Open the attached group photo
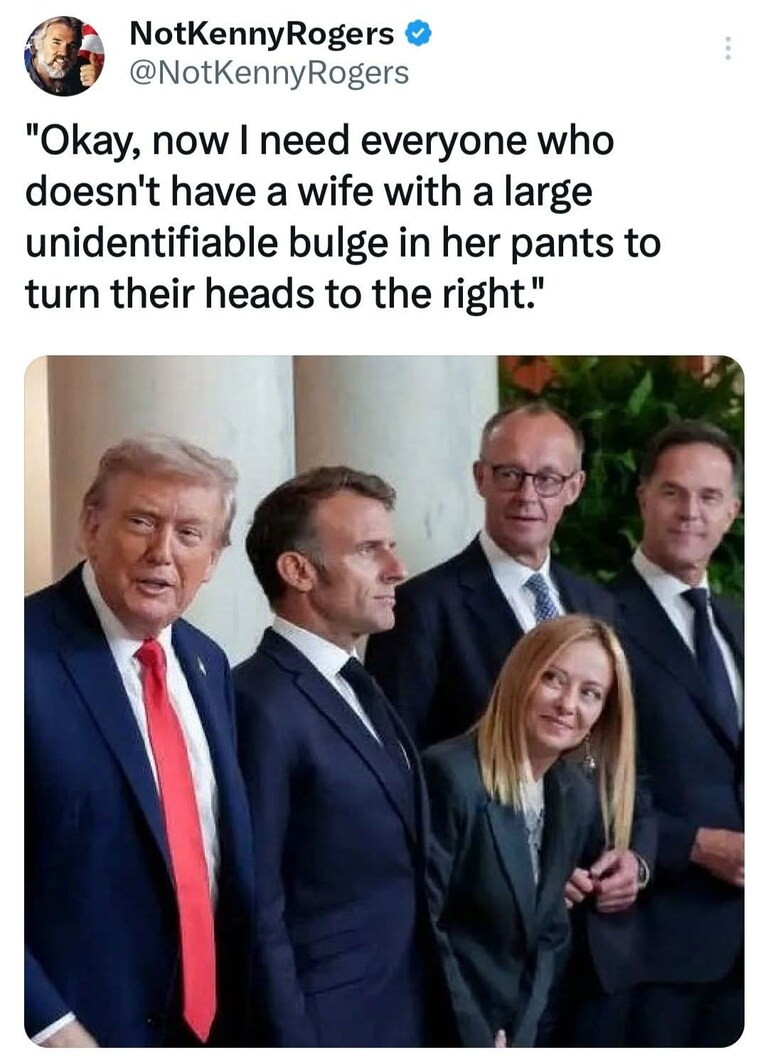768x1057 pixels. [384, 701]
